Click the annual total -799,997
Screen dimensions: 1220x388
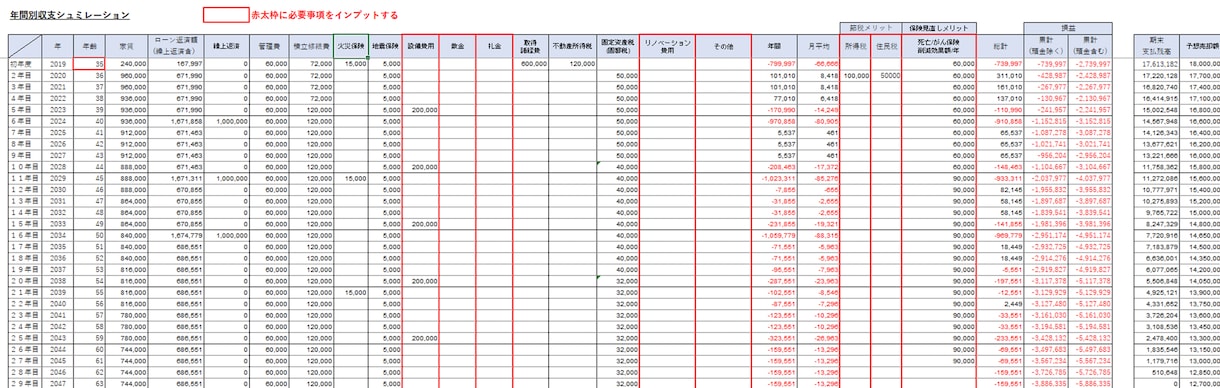(x=773, y=63)
